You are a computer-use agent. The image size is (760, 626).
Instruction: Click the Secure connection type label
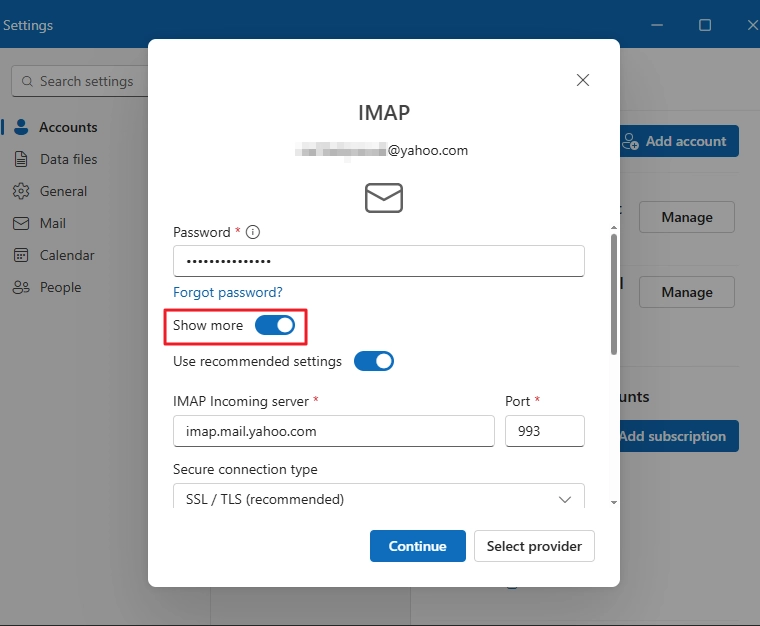point(245,469)
